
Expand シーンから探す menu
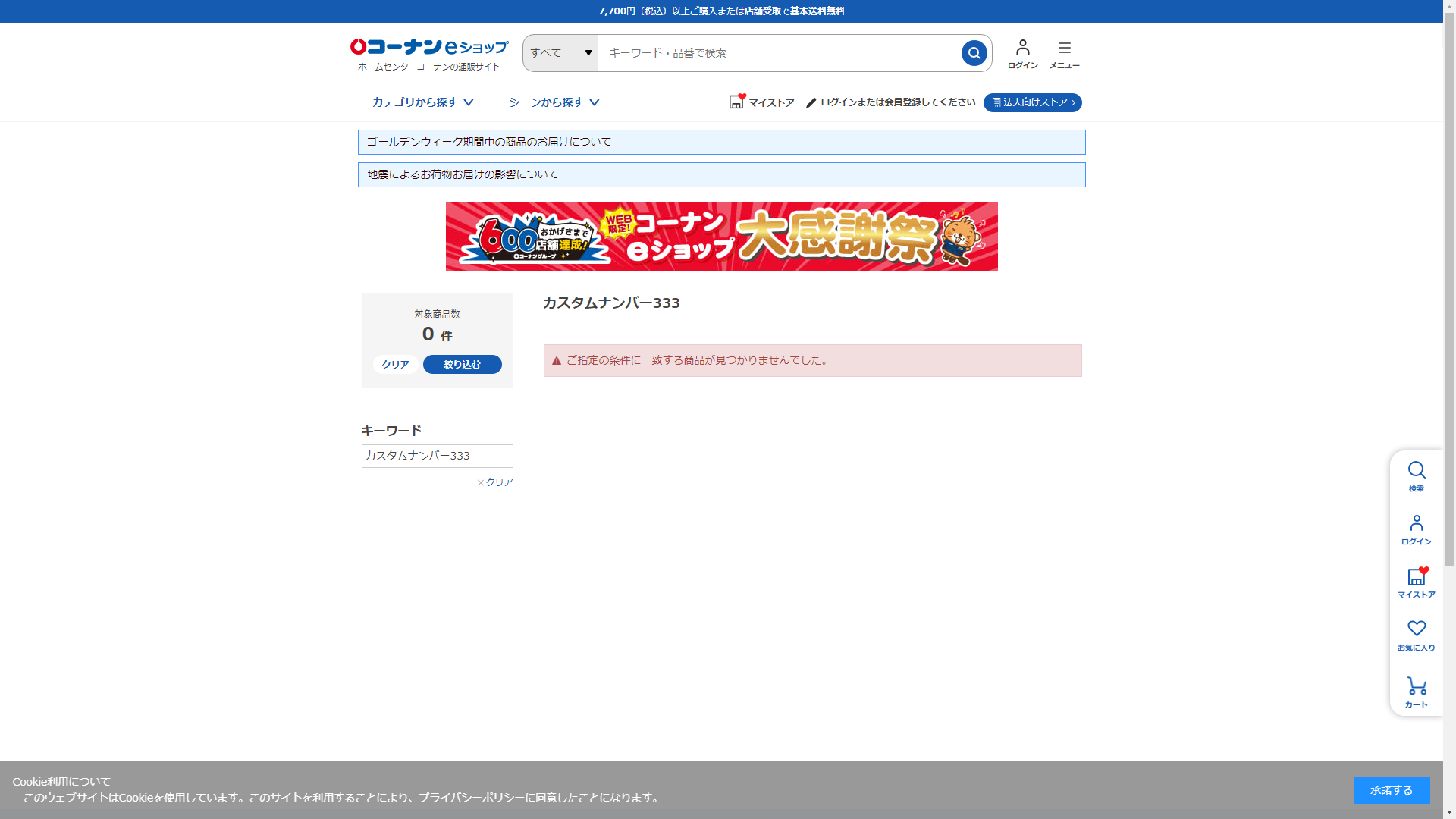click(x=554, y=102)
